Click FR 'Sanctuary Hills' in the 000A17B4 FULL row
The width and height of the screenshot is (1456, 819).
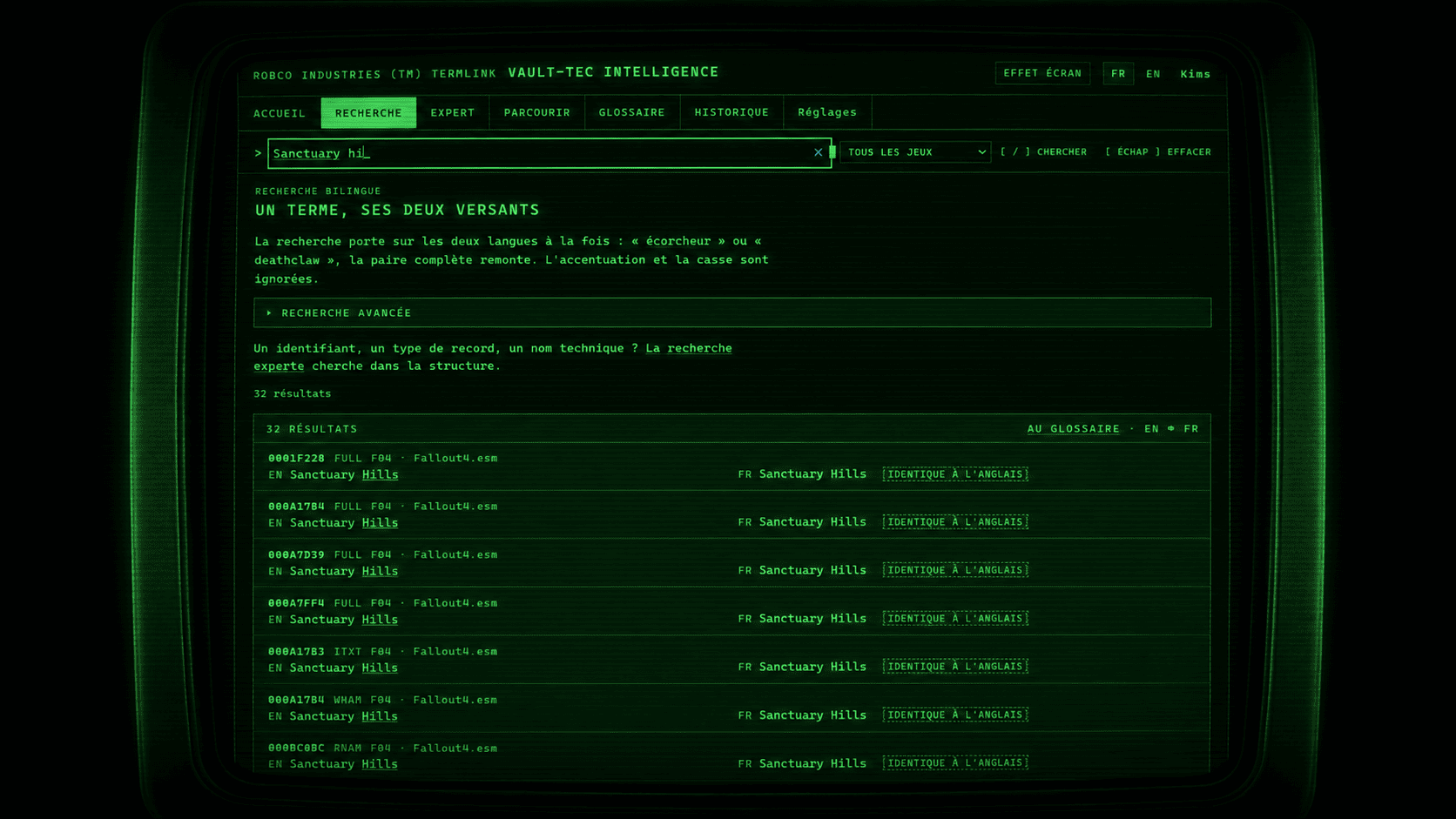coord(812,522)
